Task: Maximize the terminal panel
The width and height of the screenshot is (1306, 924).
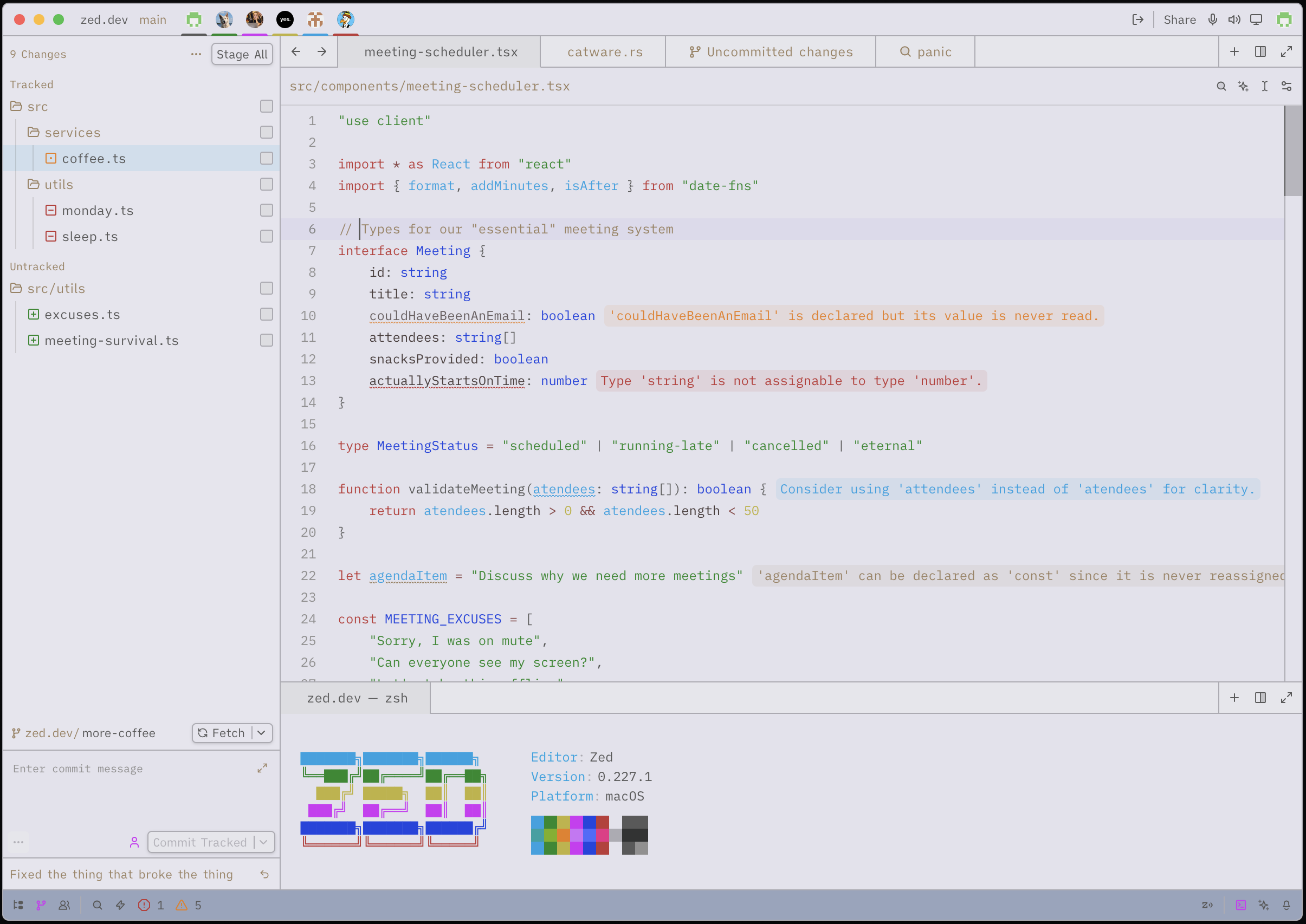Action: click(1286, 698)
